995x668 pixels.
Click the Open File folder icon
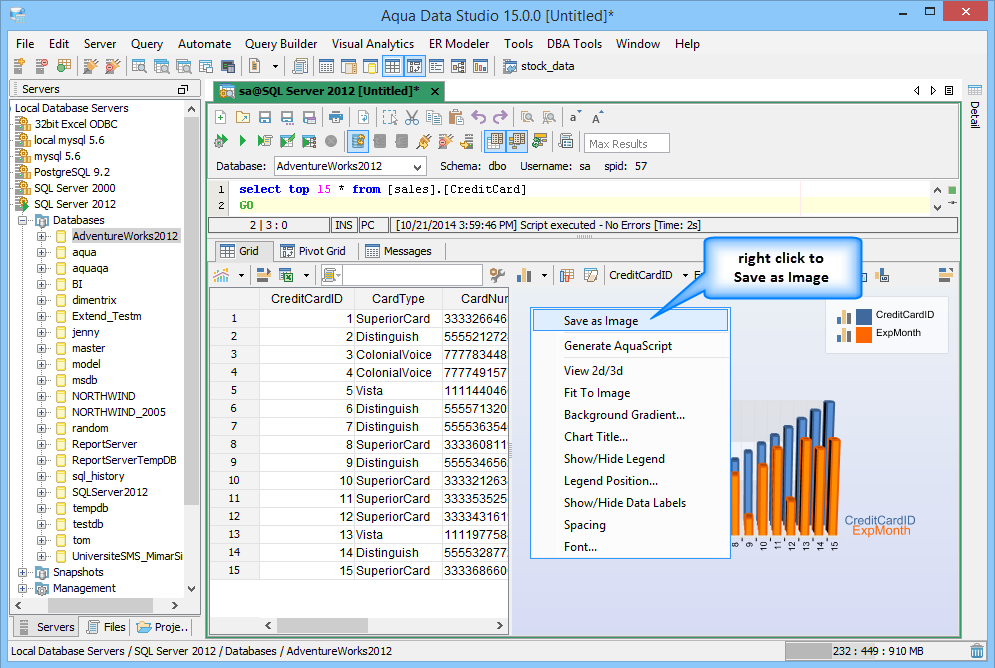(x=242, y=117)
